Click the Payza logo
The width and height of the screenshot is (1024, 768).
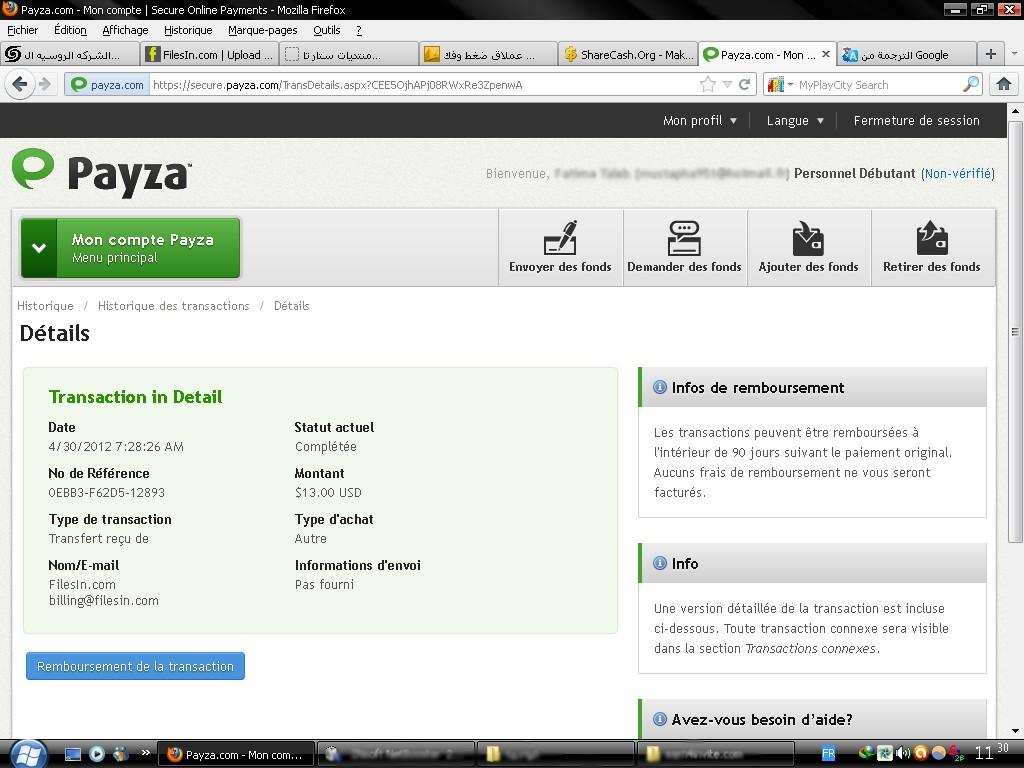pyautogui.click(x=101, y=172)
